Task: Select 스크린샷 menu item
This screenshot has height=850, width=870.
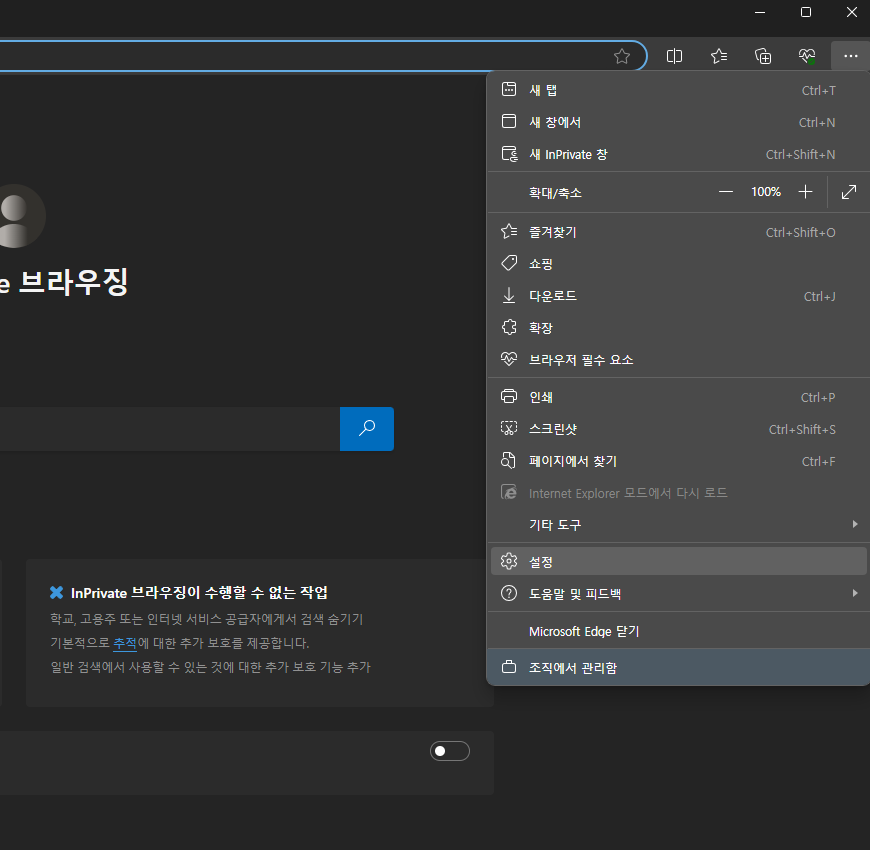Action: 679,429
